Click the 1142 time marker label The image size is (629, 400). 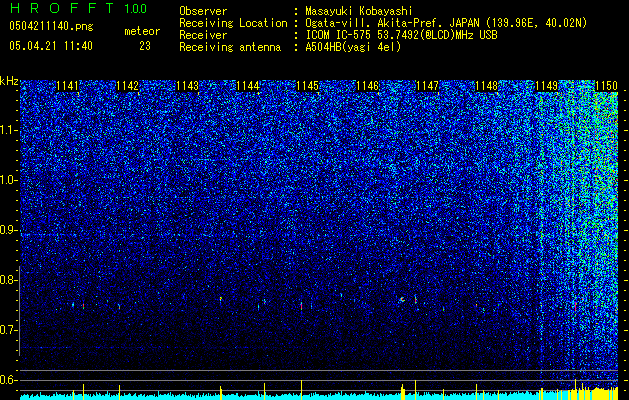pos(127,86)
